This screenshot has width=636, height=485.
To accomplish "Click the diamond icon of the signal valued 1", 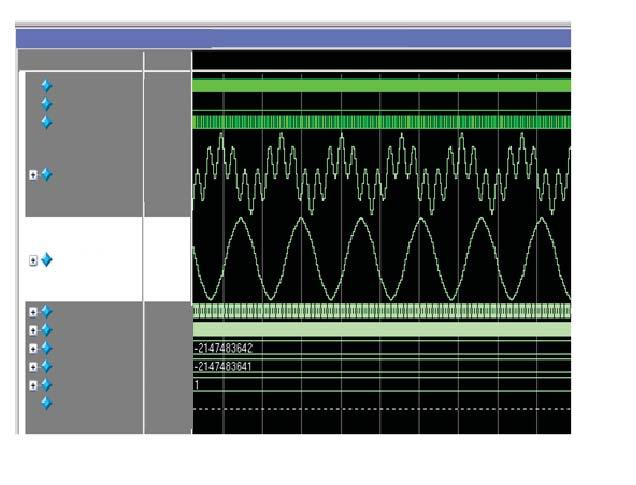I will coord(47,385).
